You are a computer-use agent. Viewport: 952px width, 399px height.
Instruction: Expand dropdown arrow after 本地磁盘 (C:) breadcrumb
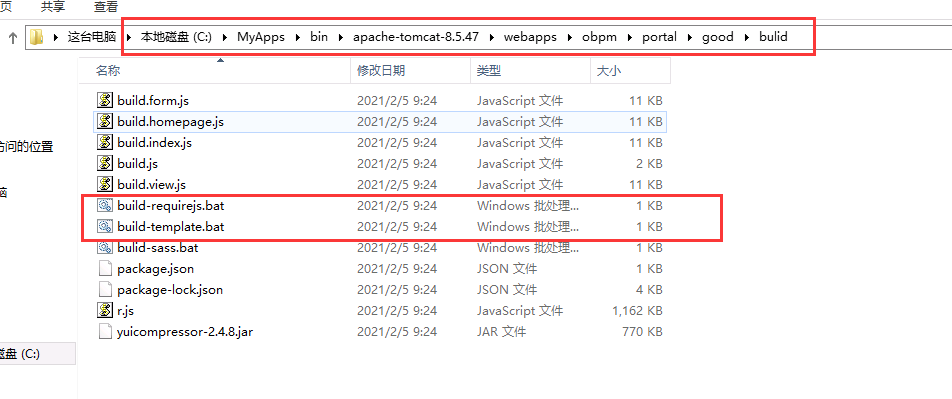(224, 37)
